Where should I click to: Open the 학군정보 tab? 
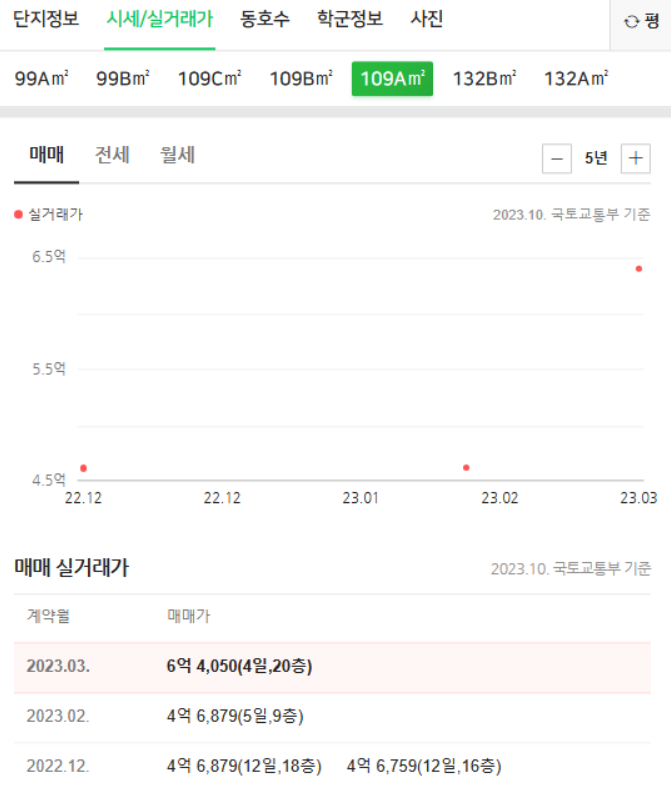pos(350,19)
